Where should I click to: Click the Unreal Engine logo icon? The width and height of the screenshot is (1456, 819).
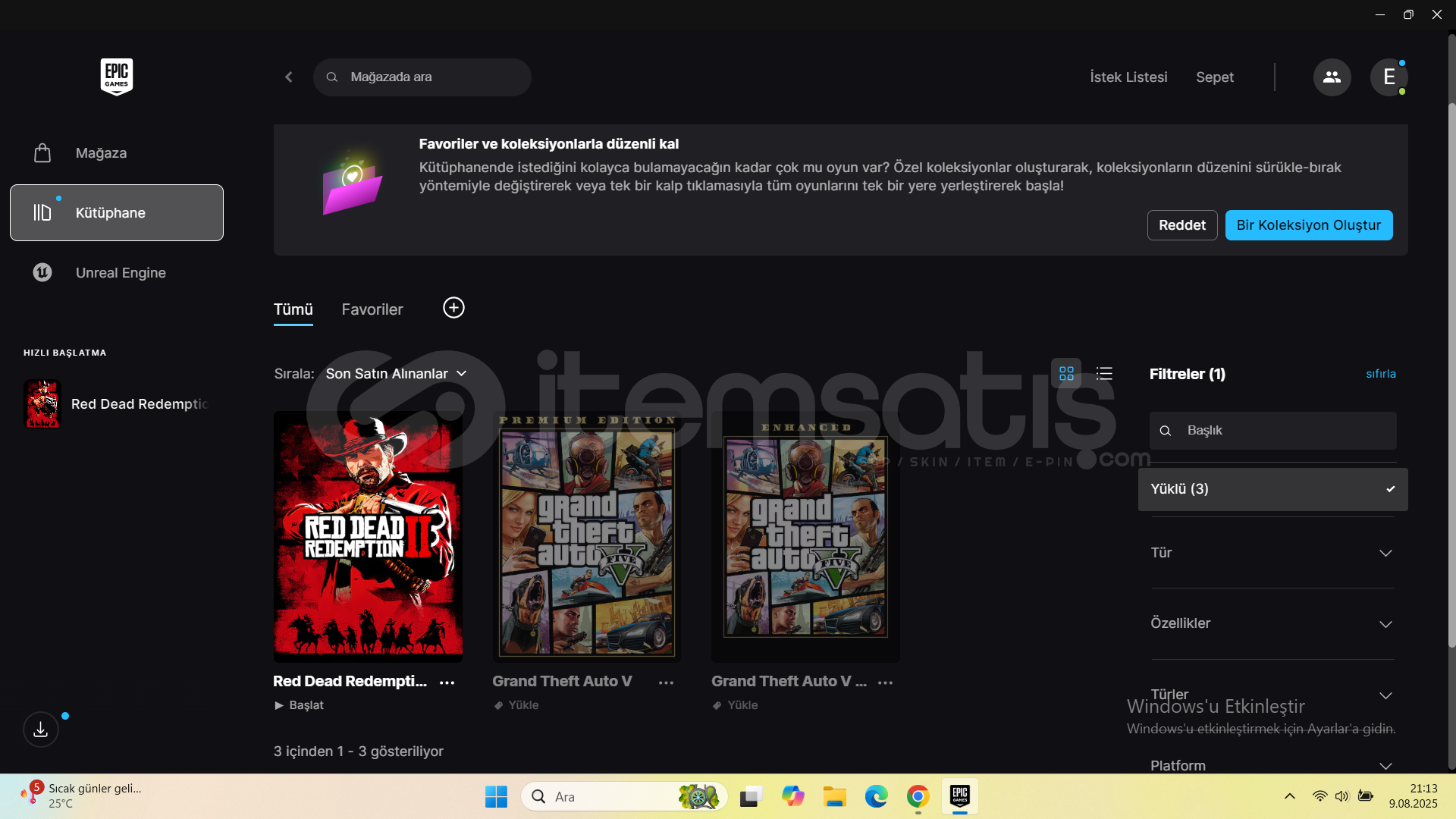tap(42, 272)
